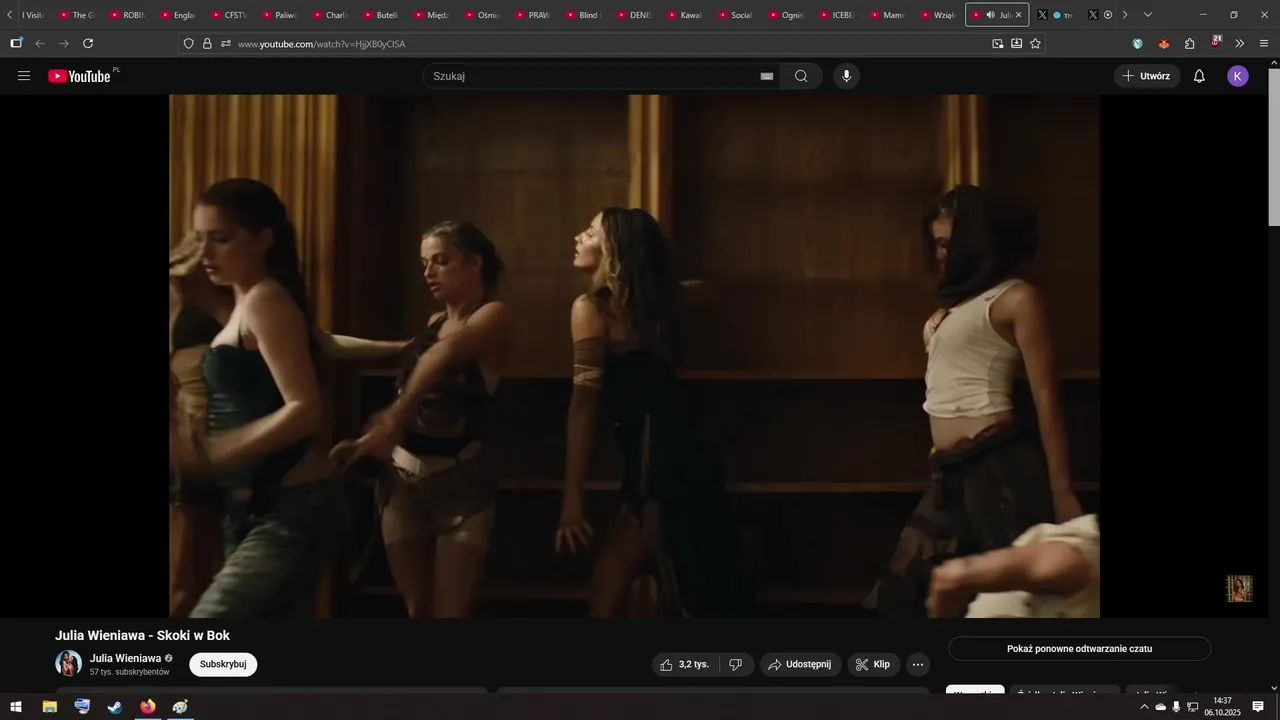Click the Subskrybuj button
Screen dimensions: 1280x720
223,664
